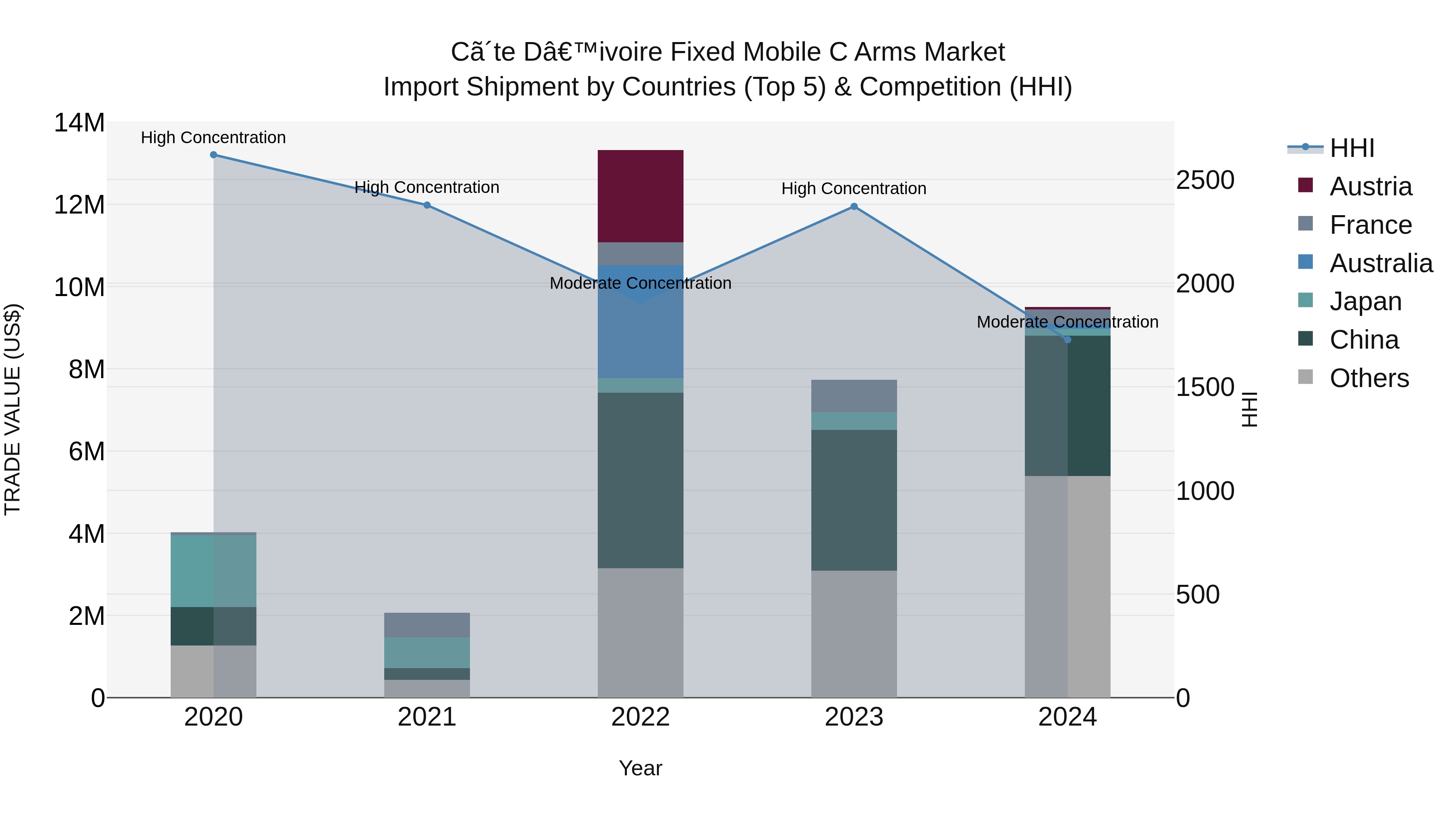Click the Austria maroon legend swatch
The image size is (1456, 819).
click(x=1306, y=185)
